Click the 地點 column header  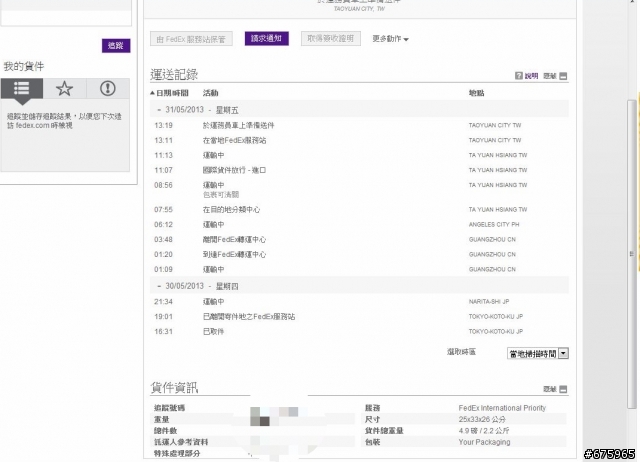point(476,93)
